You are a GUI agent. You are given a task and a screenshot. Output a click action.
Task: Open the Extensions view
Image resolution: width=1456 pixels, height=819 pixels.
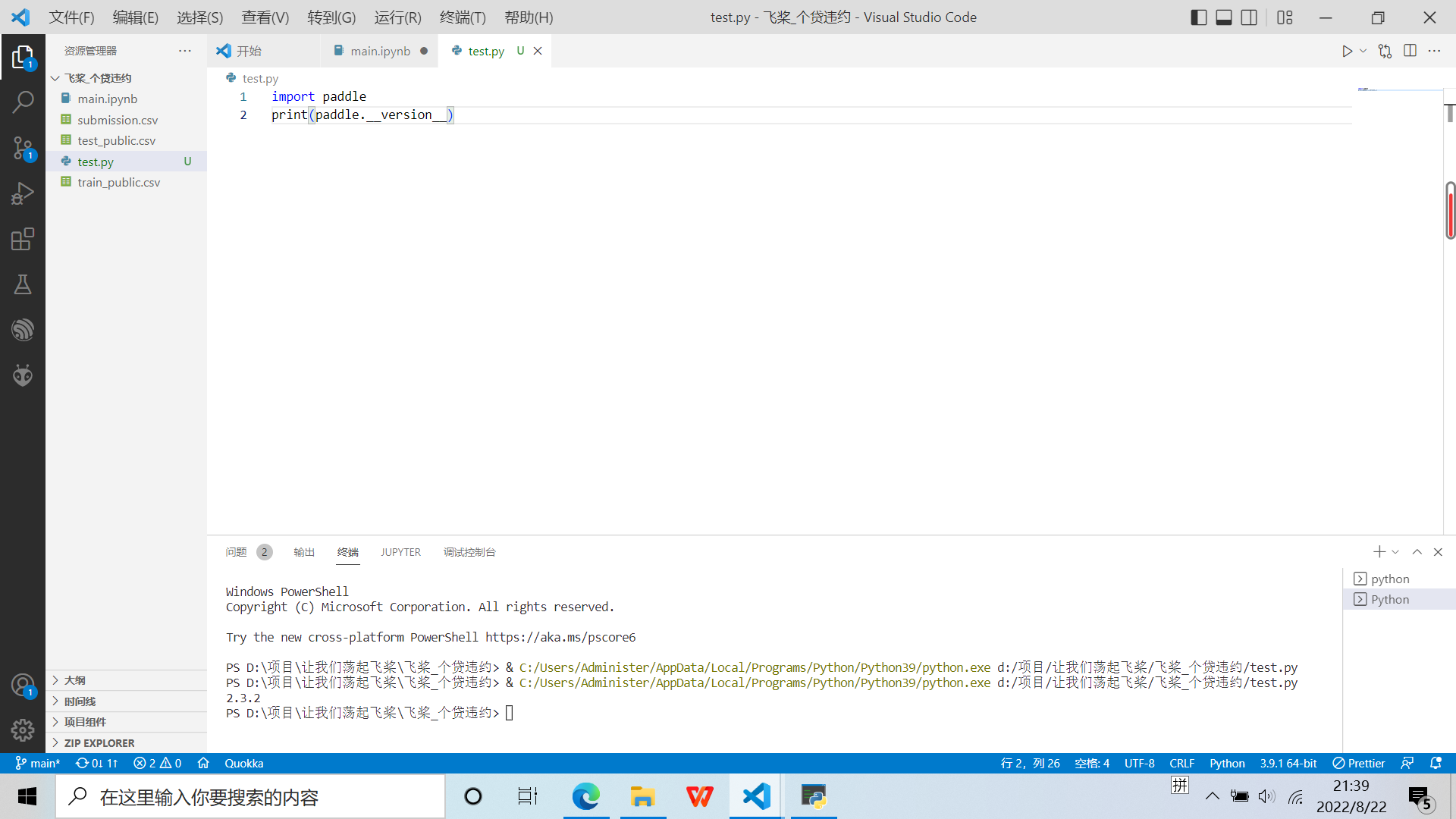tap(23, 239)
